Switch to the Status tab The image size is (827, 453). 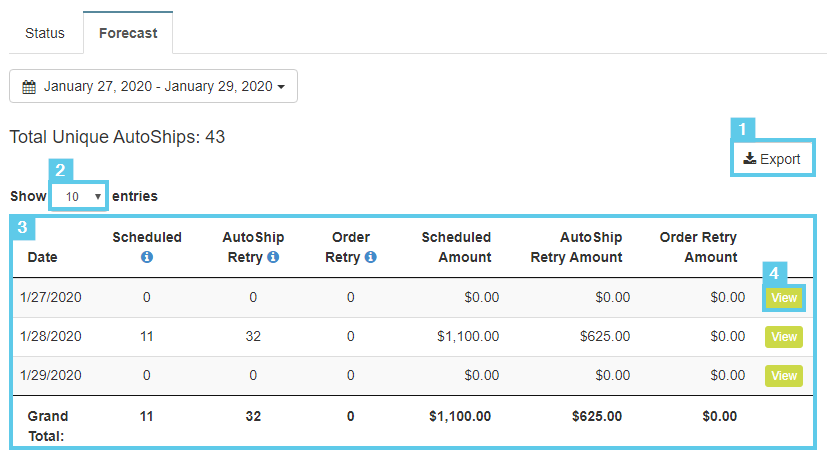point(45,33)
